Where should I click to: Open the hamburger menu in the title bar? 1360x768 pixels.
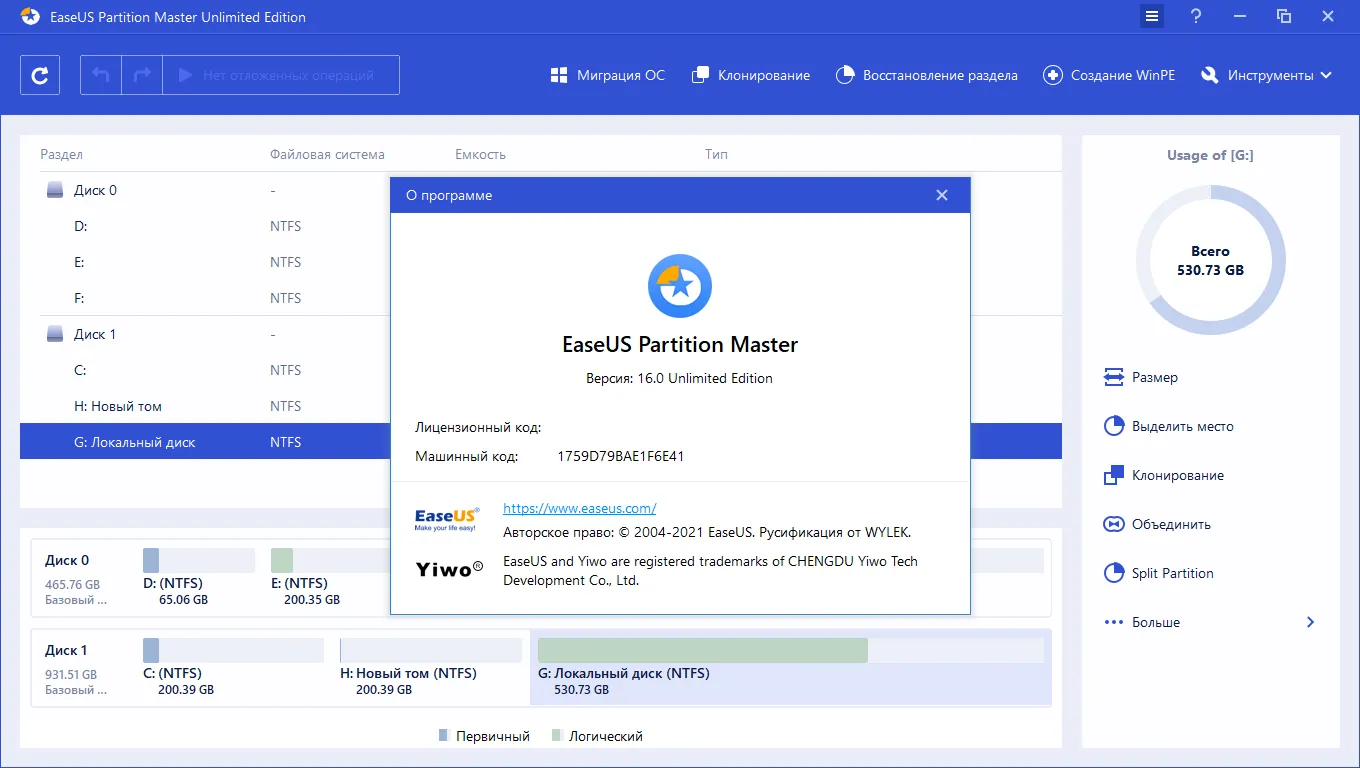1152,17
